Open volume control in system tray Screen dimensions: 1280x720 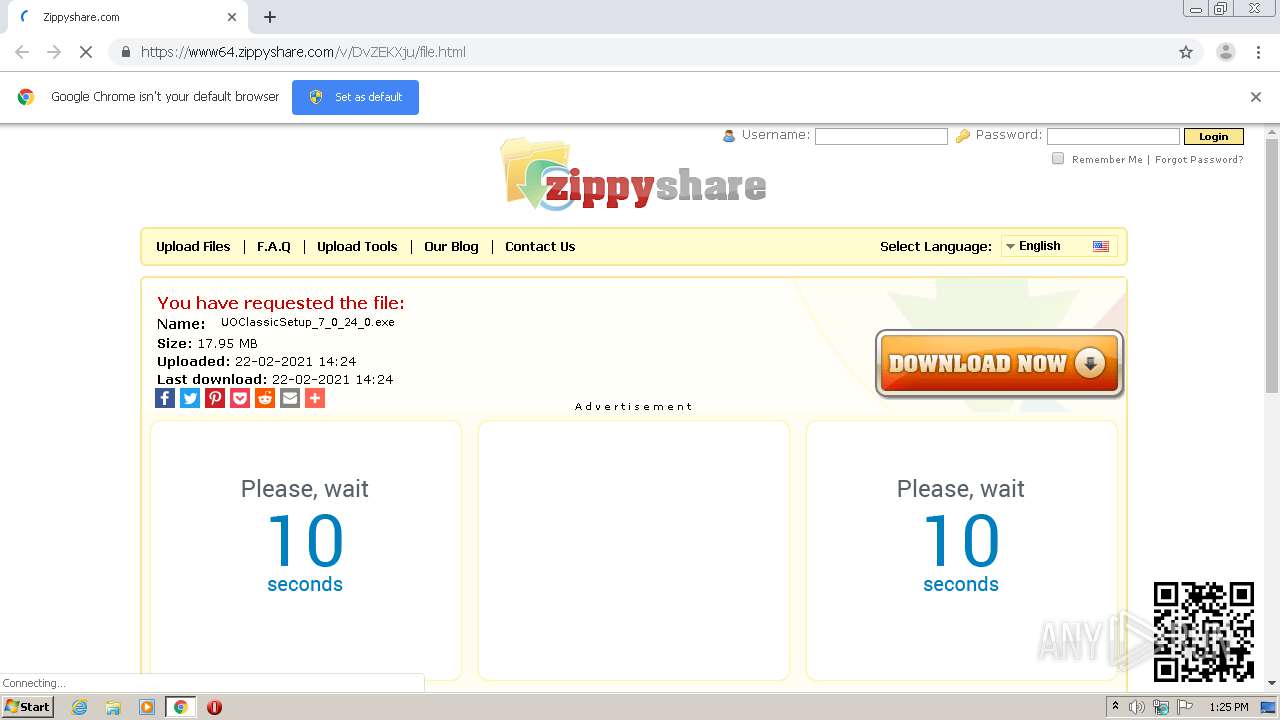(x=1137, y=707)
